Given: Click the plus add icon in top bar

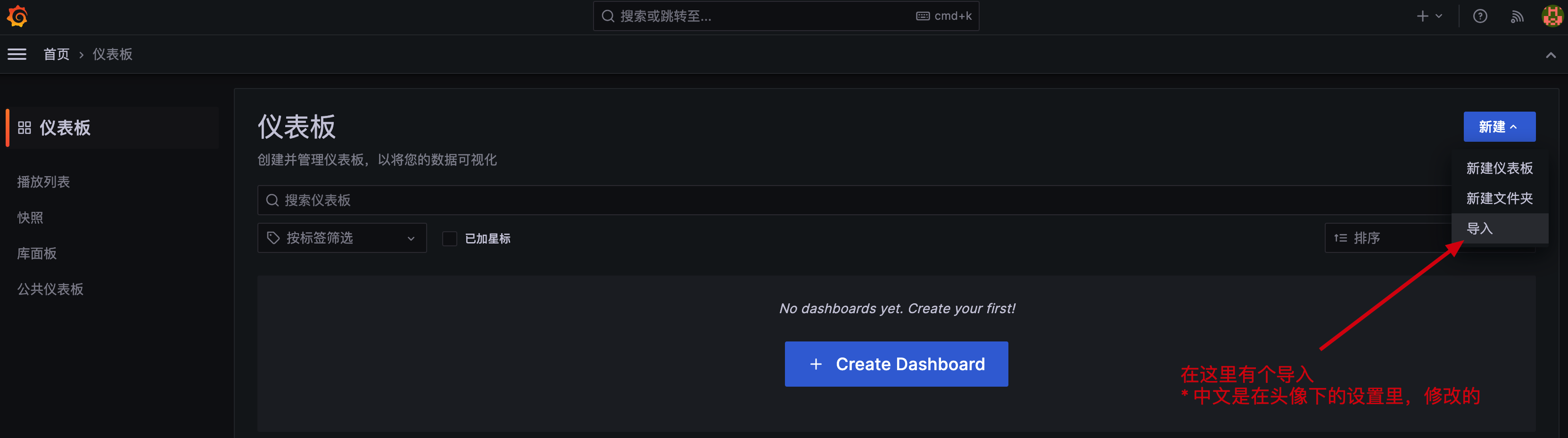Looking at the screenshot, I should 1428,16.
